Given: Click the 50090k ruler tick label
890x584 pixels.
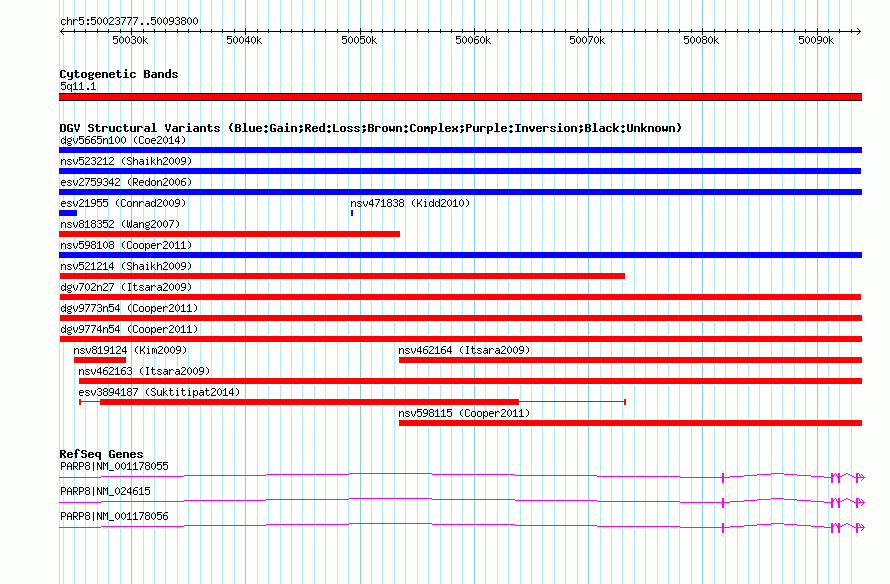Looking at the screenshot, I should 816,40.
